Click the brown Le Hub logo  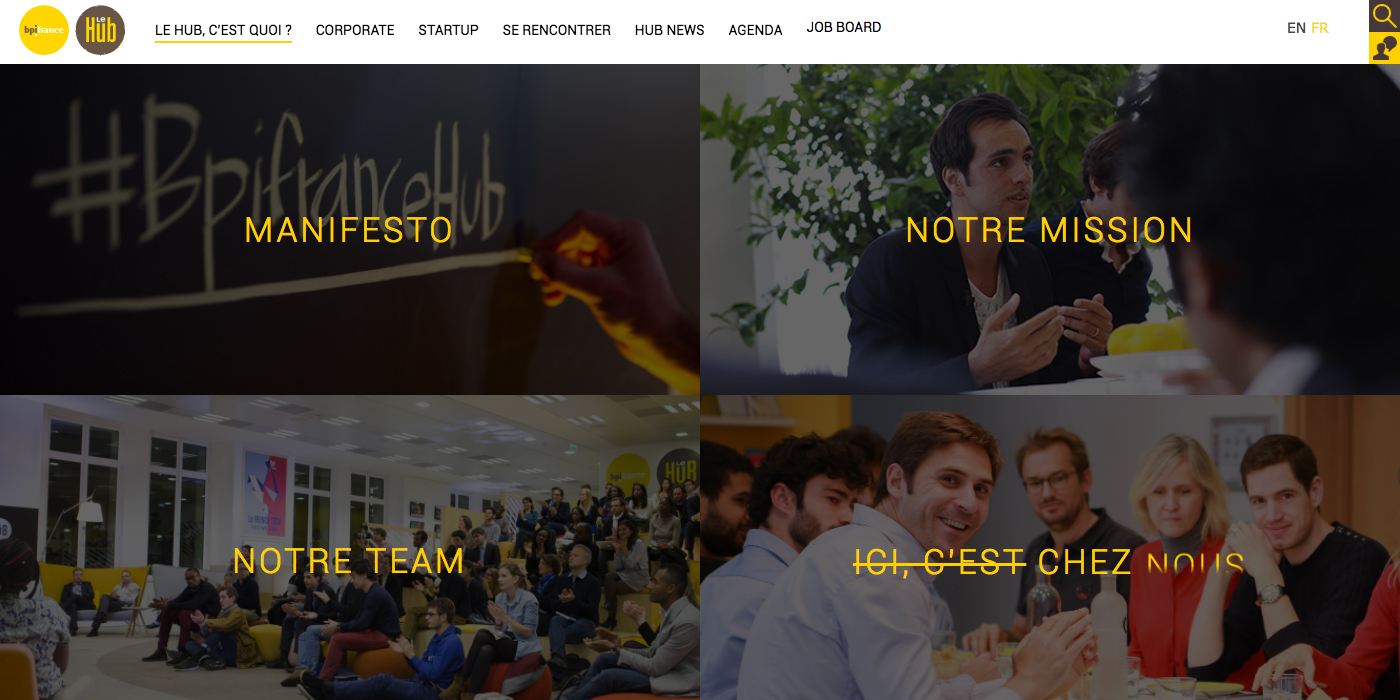(x=101, y=30)
